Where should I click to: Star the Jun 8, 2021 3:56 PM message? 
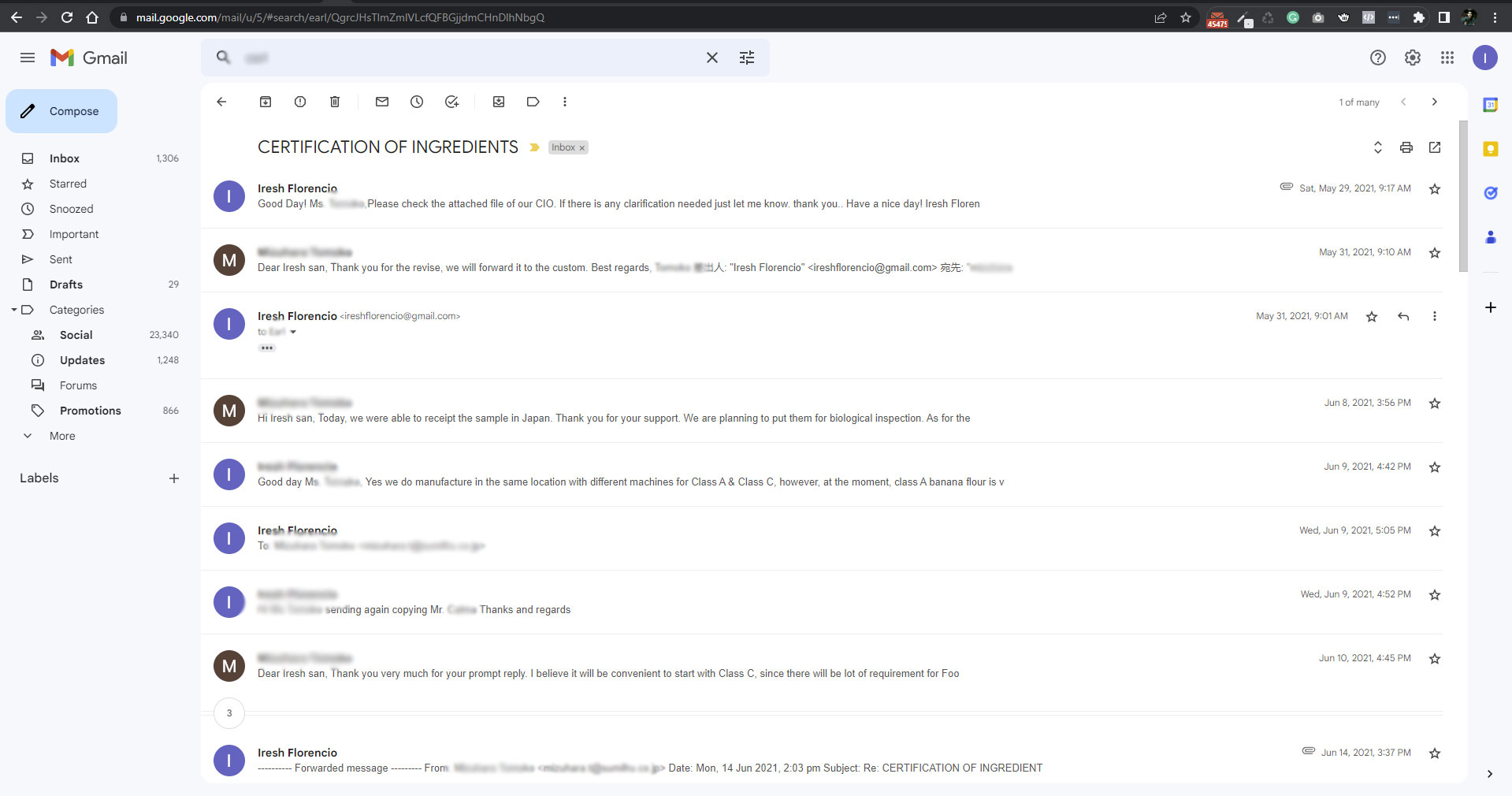tap(1435, 404)
